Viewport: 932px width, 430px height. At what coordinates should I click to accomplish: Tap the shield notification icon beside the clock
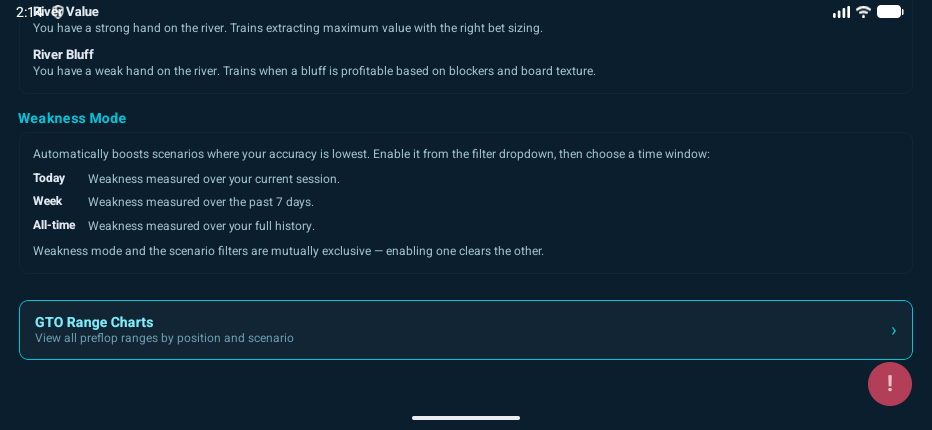57,12
